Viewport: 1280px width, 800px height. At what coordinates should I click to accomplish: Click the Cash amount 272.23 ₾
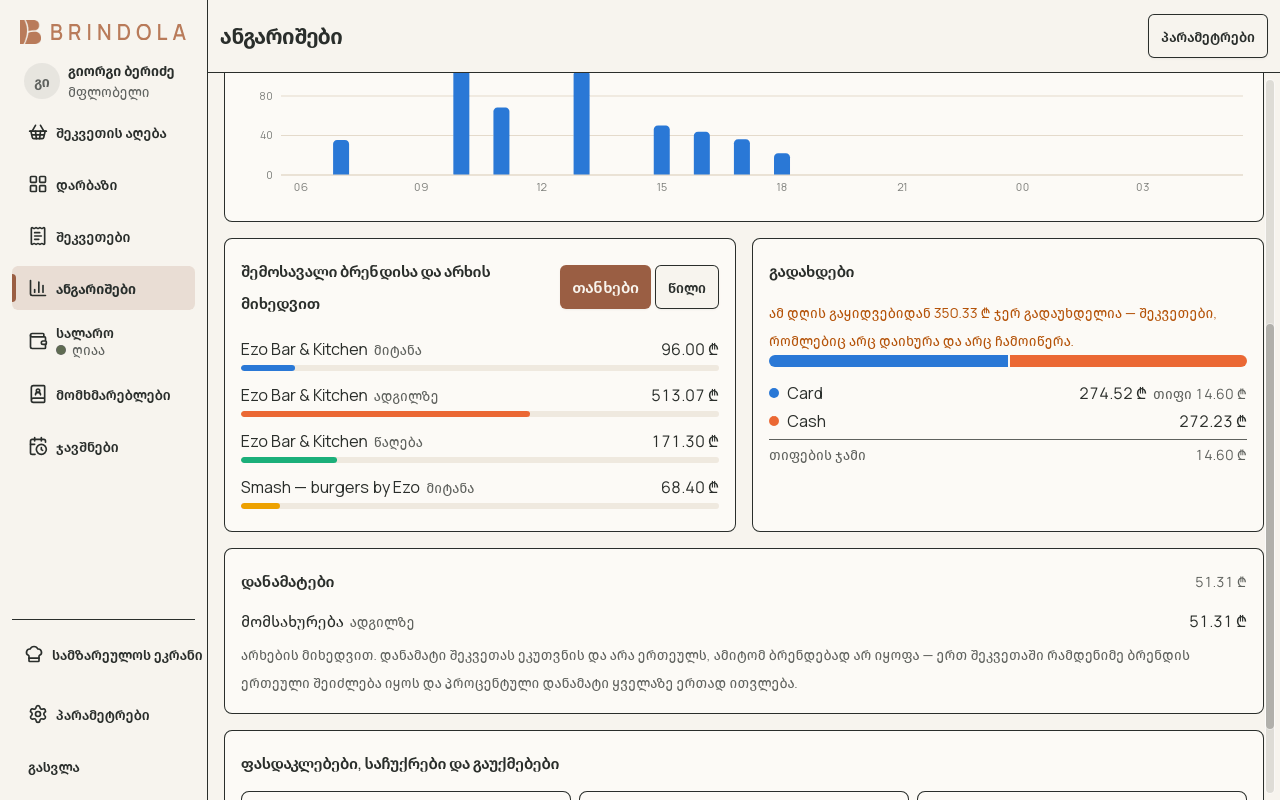pos(1213,421)
